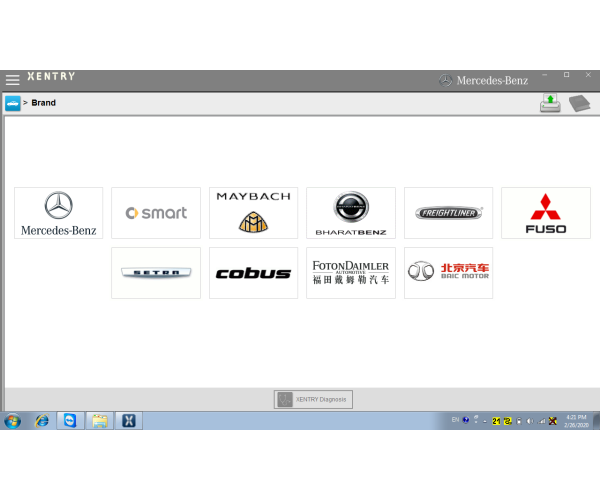Open the printer with green arrow icon
This screenshot has width=600, height=500.
coord(550,103)
